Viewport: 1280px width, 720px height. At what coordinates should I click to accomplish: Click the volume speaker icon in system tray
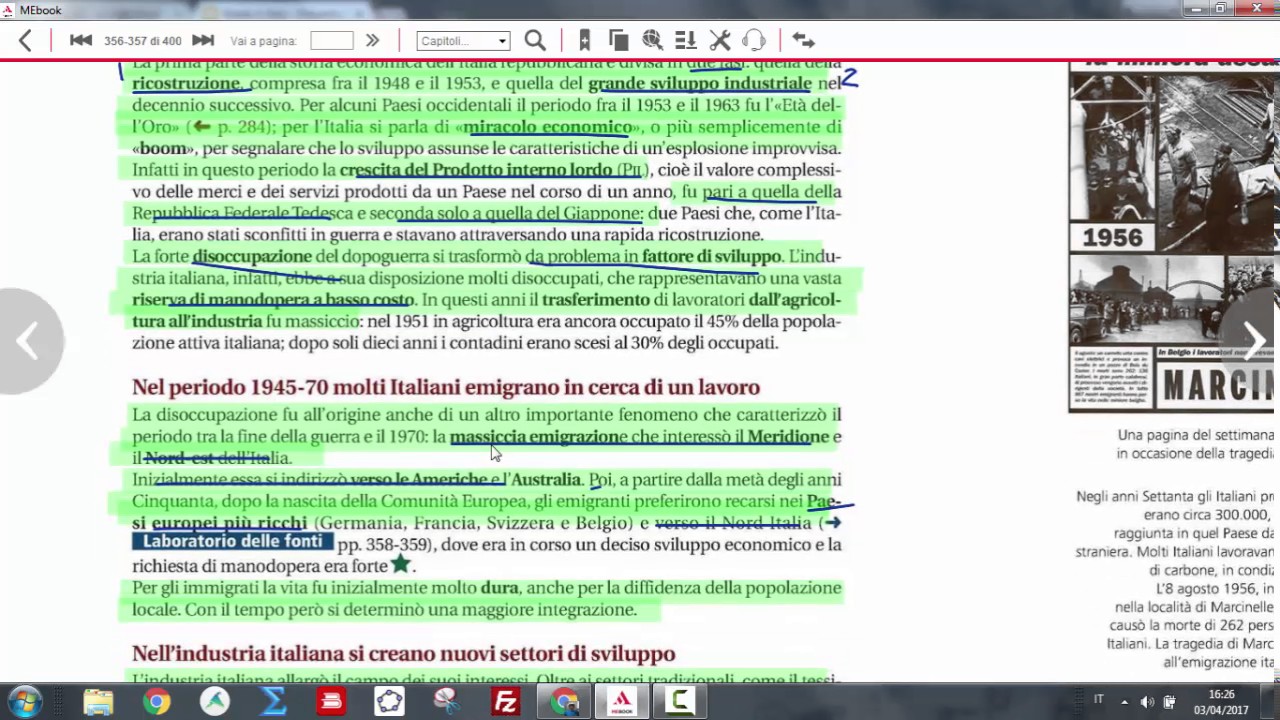[x=1147, y=702]
